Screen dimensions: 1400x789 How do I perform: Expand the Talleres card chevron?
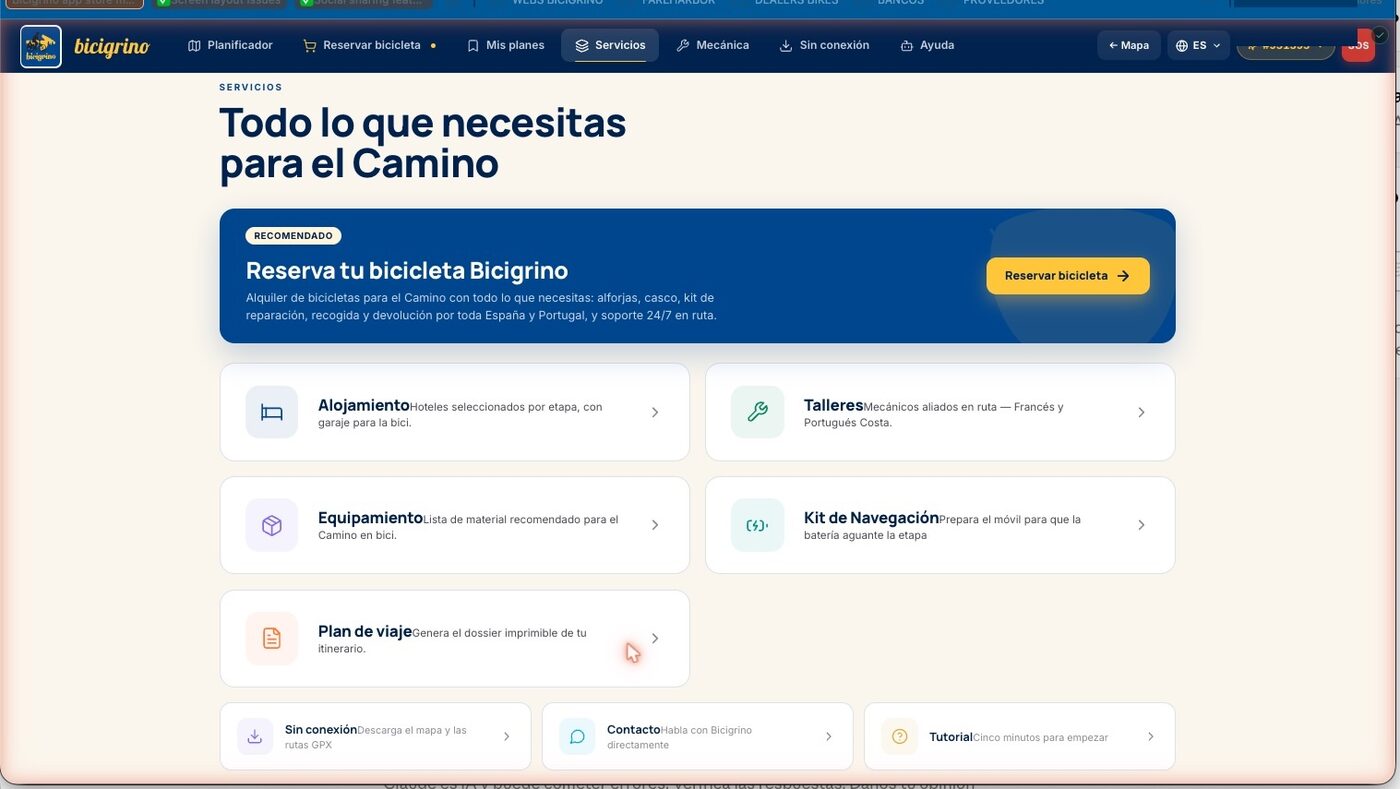1141,412
